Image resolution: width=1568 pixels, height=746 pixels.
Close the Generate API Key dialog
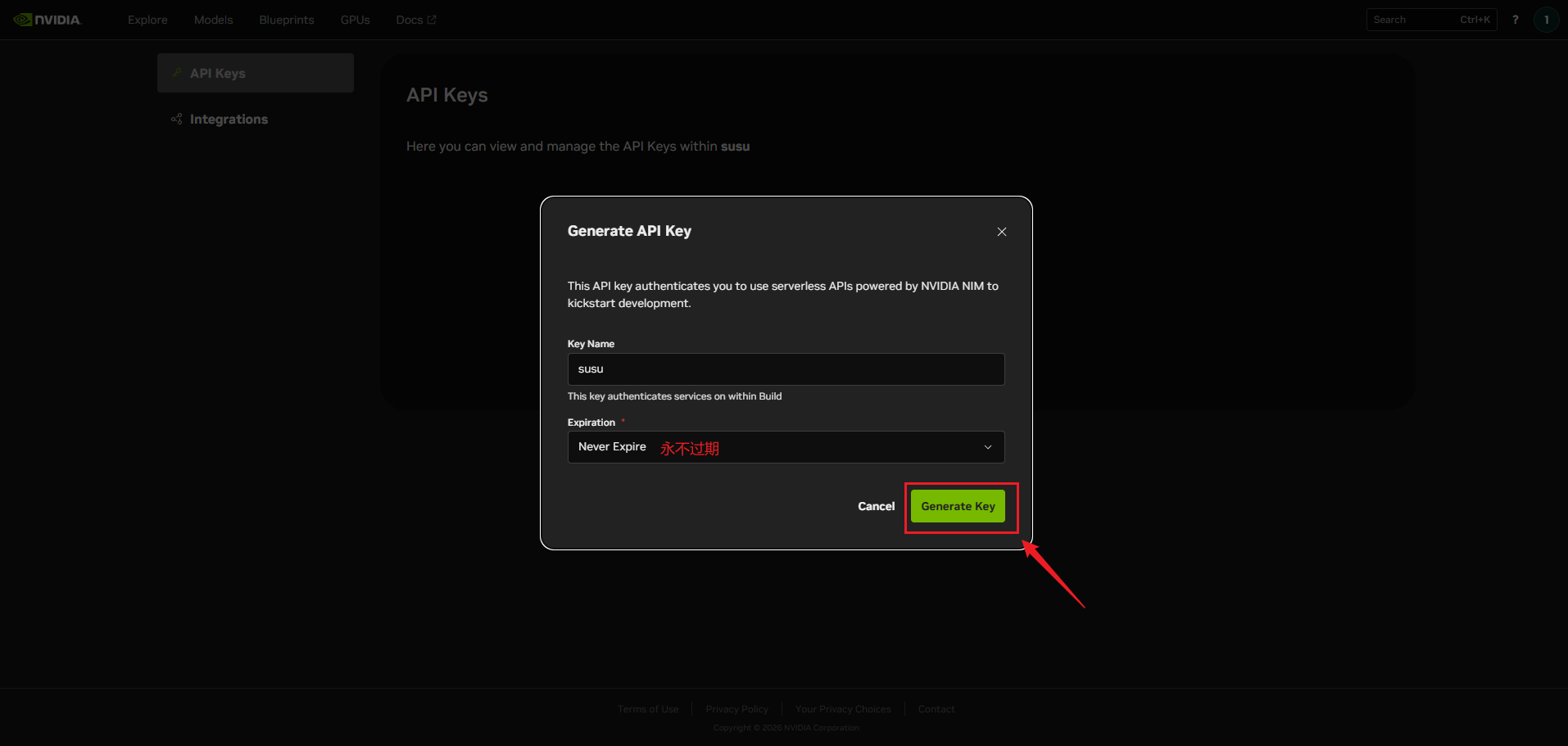click(1001, 232)
